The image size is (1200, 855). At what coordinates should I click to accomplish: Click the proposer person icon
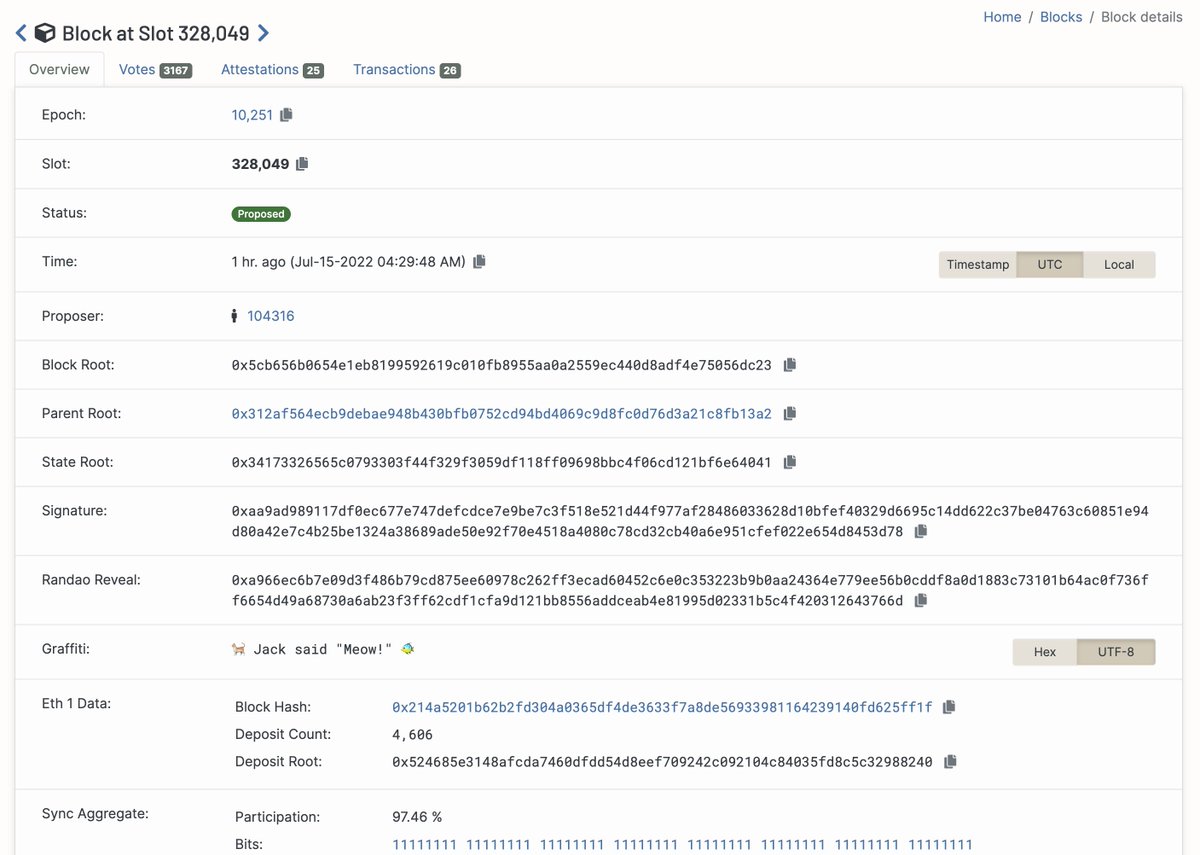click(x=234, y=316)
